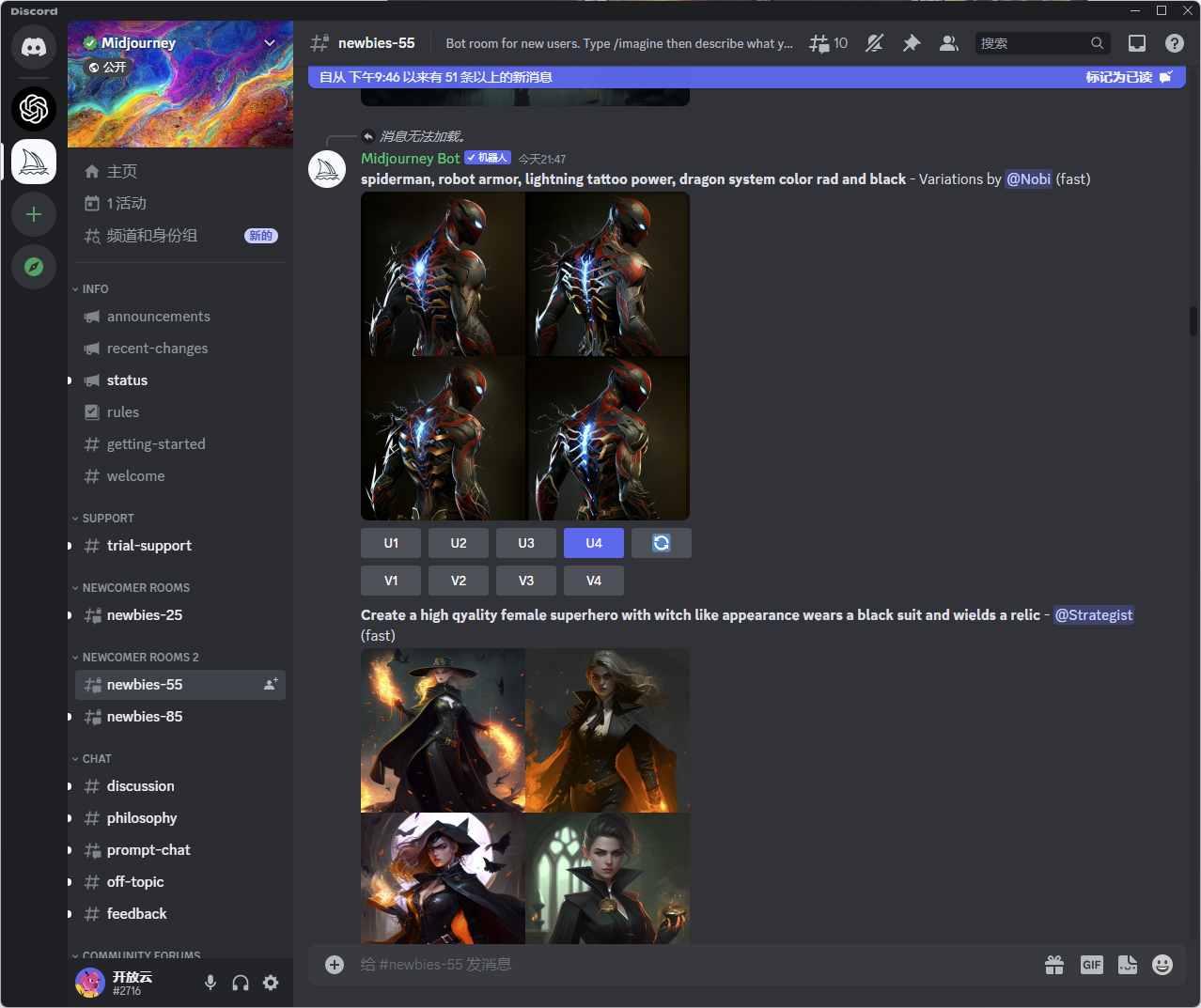Image resolution: width=1201 pixels, height=1008 pixels.
Task: Open discussion channel
Action: [x=180, y=786]
